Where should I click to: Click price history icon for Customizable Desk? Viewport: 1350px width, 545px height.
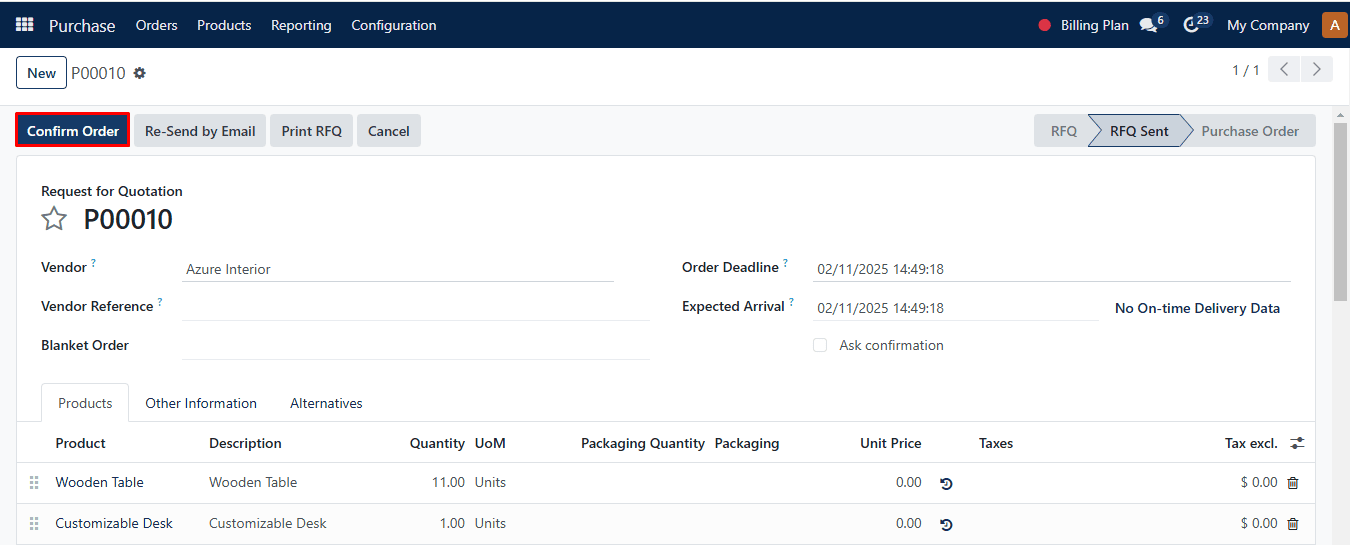tap(946, 524)
